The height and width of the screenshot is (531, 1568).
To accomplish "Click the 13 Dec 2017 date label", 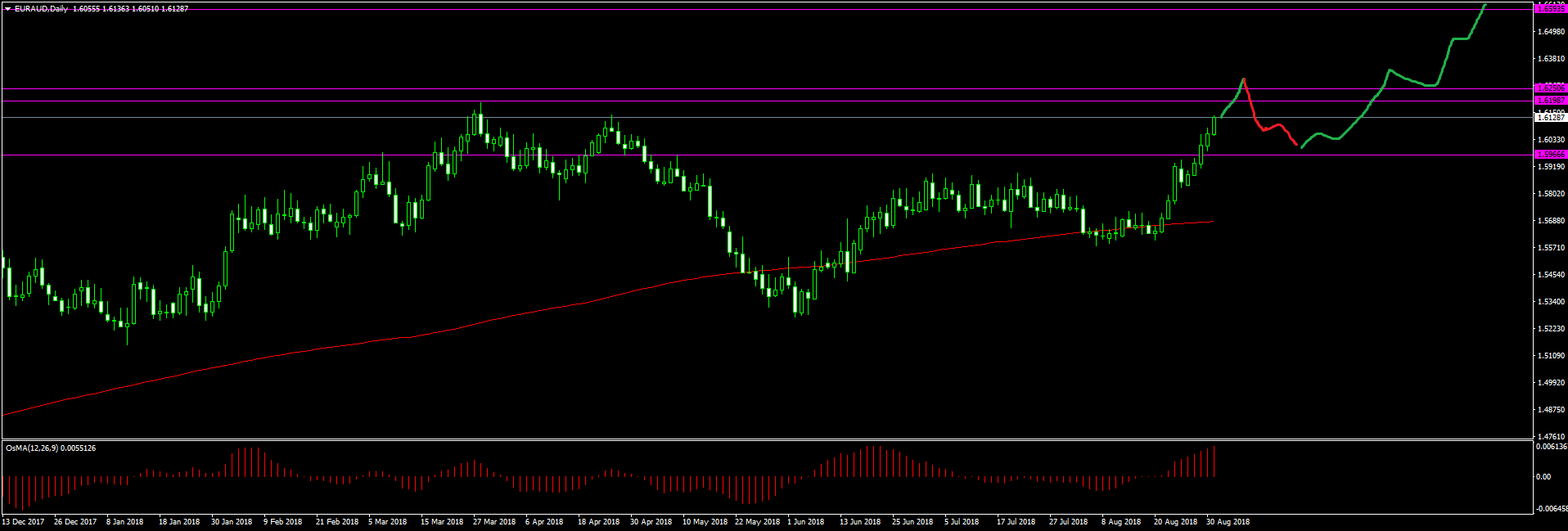I will click(x=23, y=522).
